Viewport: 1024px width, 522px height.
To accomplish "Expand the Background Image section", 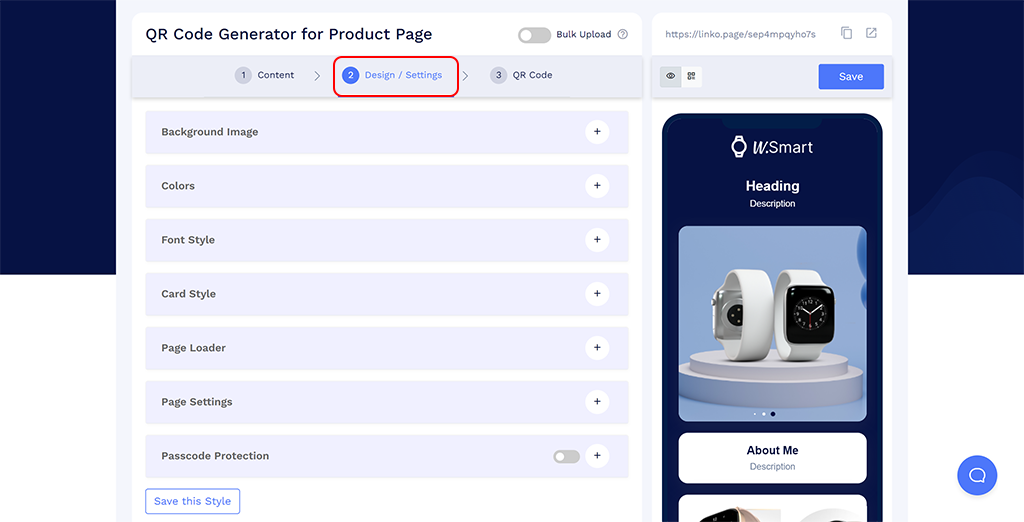I will 597,131.
